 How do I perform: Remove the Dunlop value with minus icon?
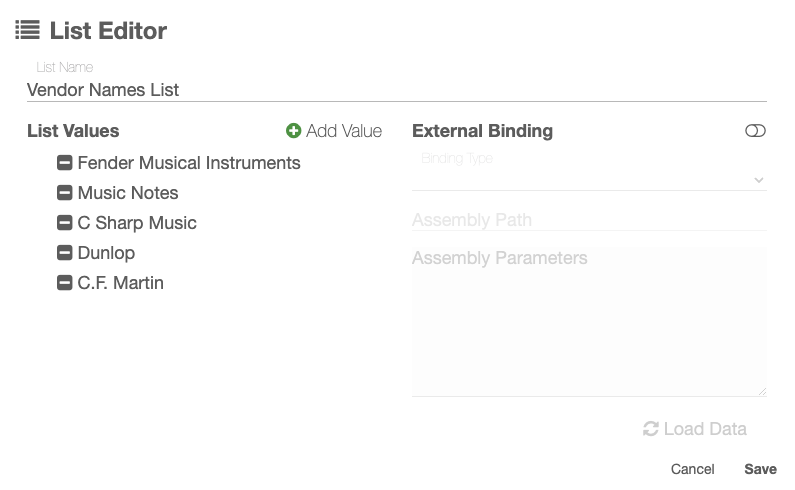[65, 253]
